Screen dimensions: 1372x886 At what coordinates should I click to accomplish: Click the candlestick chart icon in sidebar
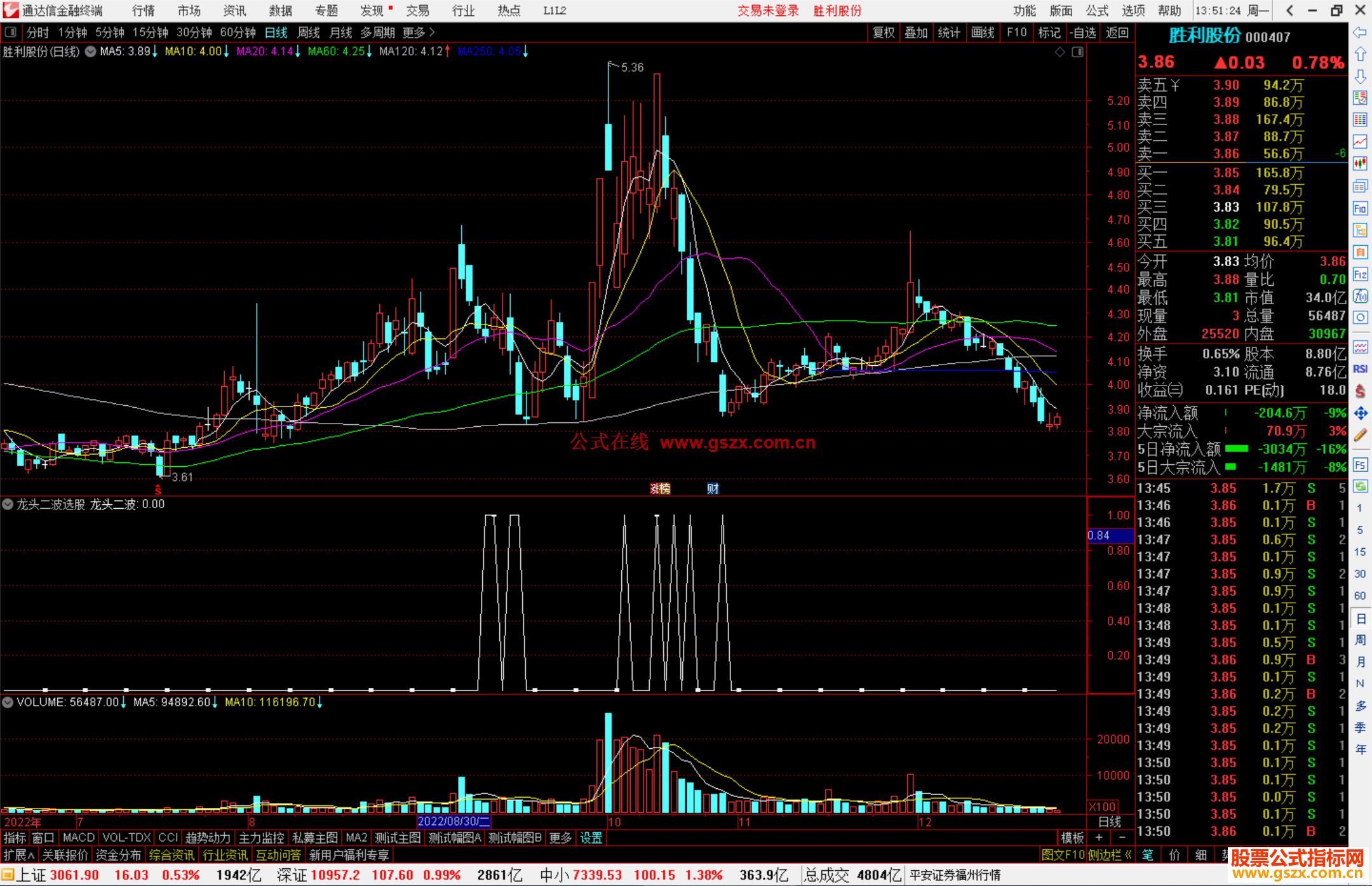pyautogui.click(x=1360, y=164)
